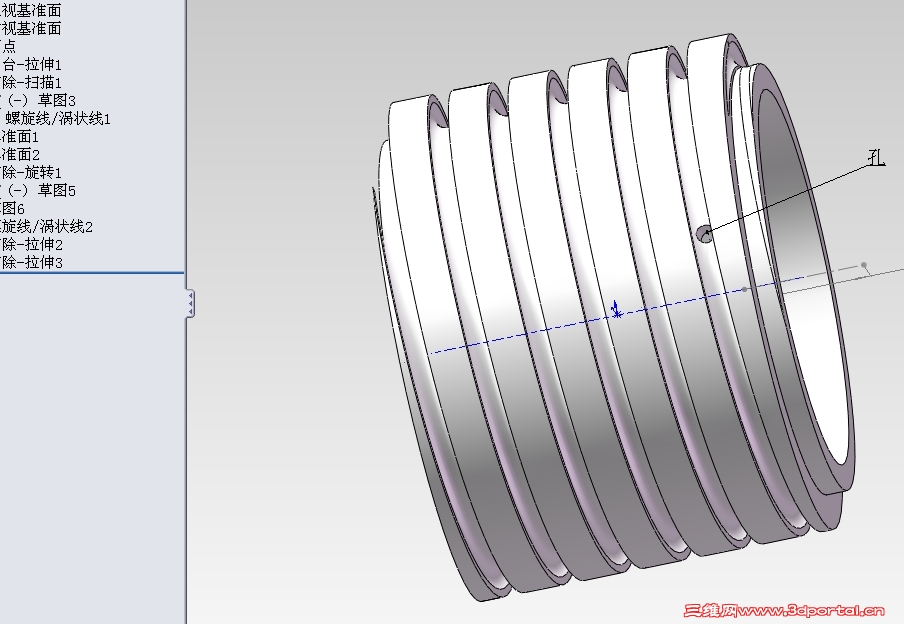This screenshot has height=624, width=904.
Task: Click the panel collapse handle on the divider
Action: click(x=190, y=303)
